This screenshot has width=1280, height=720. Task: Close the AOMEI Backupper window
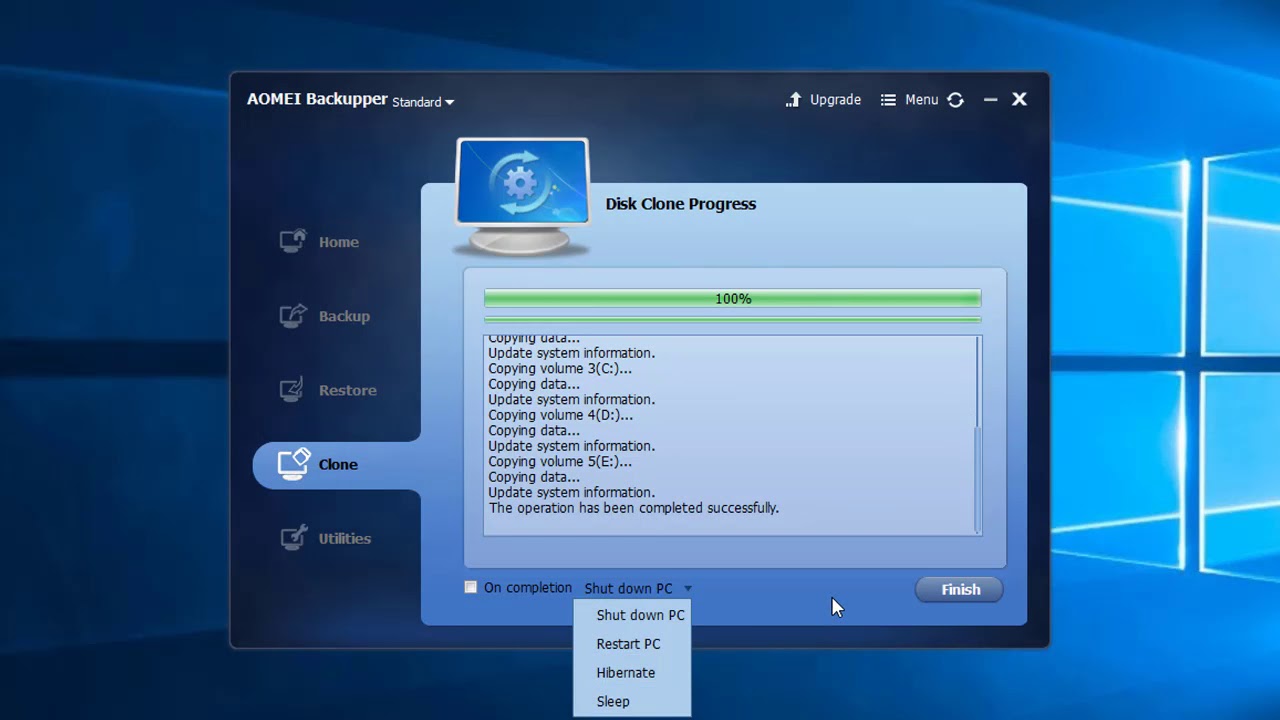(x=1019, y=99)
